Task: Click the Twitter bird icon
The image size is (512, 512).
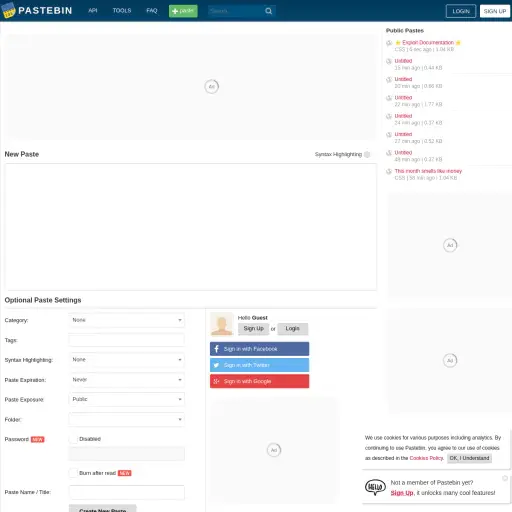Action: pos(216,365)
